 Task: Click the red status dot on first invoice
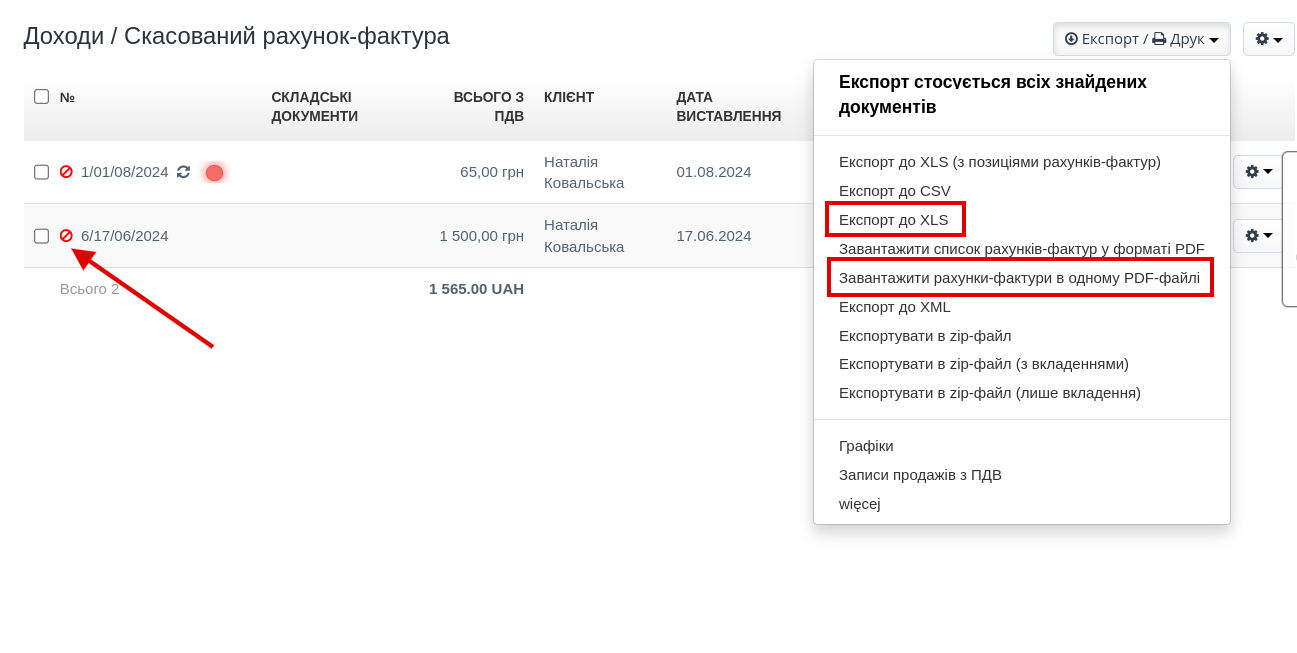[214, 173]
